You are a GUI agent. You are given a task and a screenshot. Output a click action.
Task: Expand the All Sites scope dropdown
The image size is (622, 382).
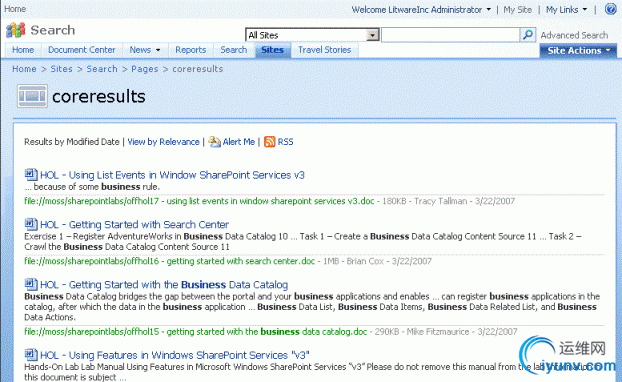pyautogui.click(x=372, y=35)
